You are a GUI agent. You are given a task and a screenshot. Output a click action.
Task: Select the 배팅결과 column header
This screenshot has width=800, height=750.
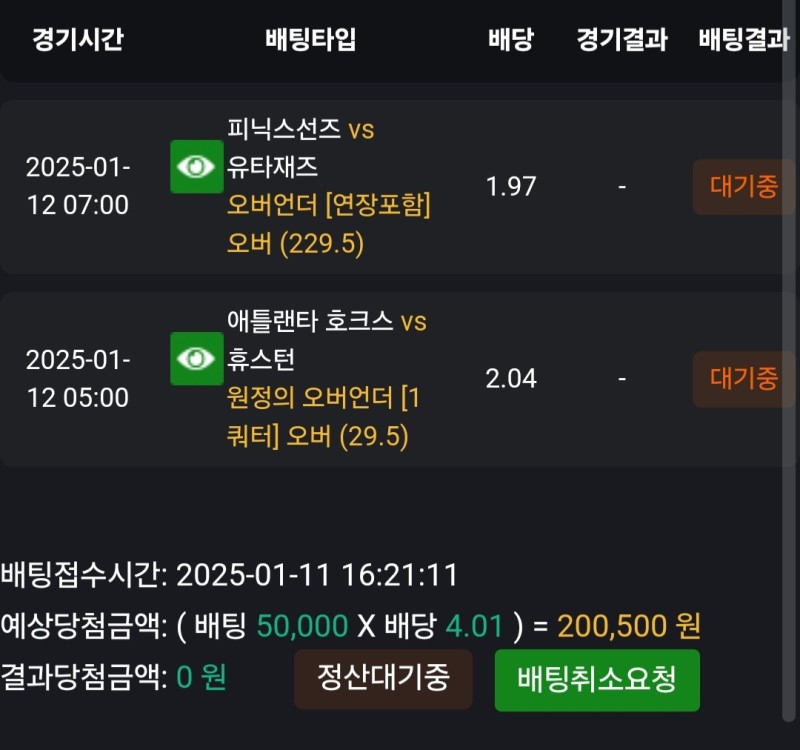743,40
